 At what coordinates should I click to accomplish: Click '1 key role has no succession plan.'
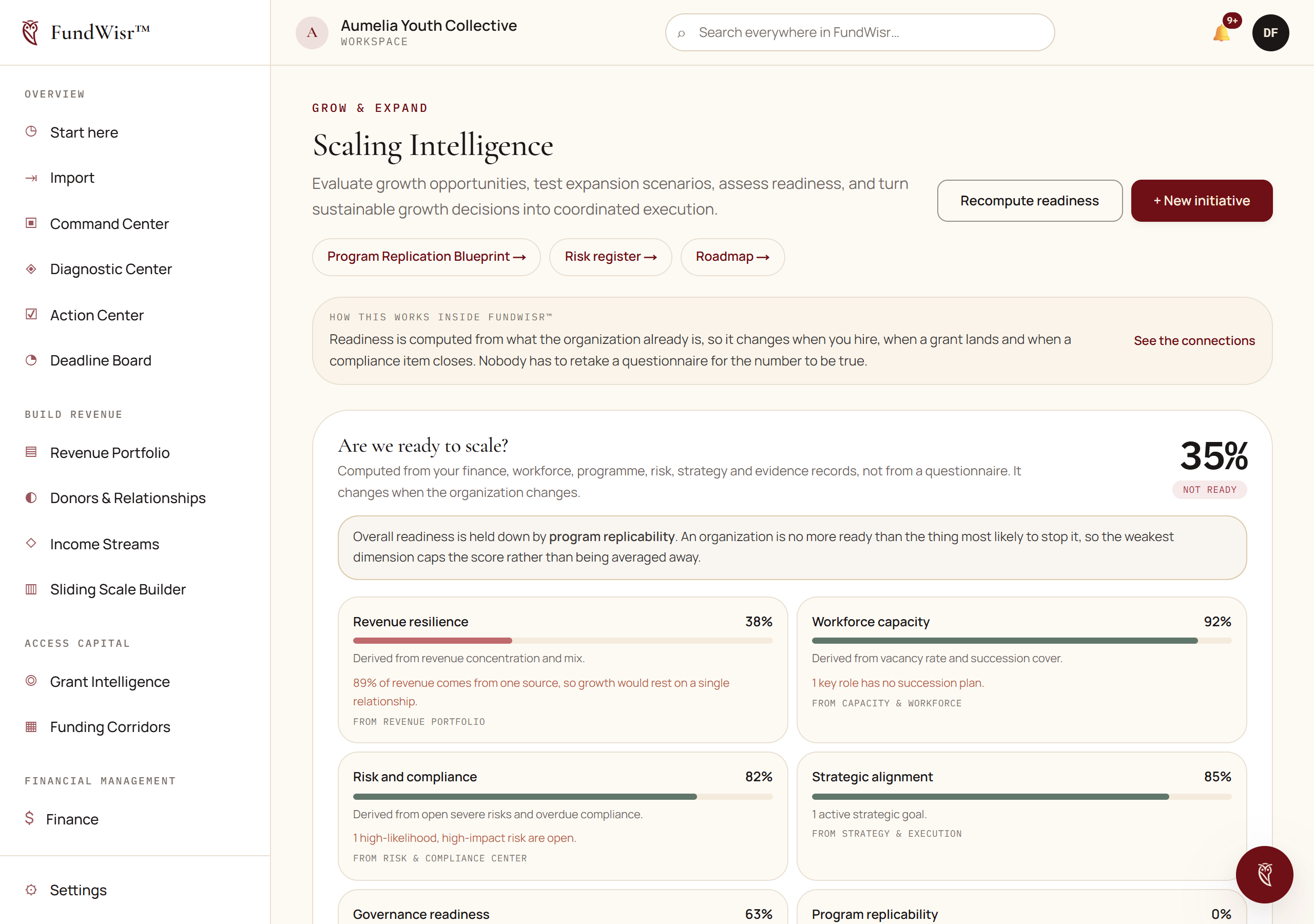click(898, 683)
